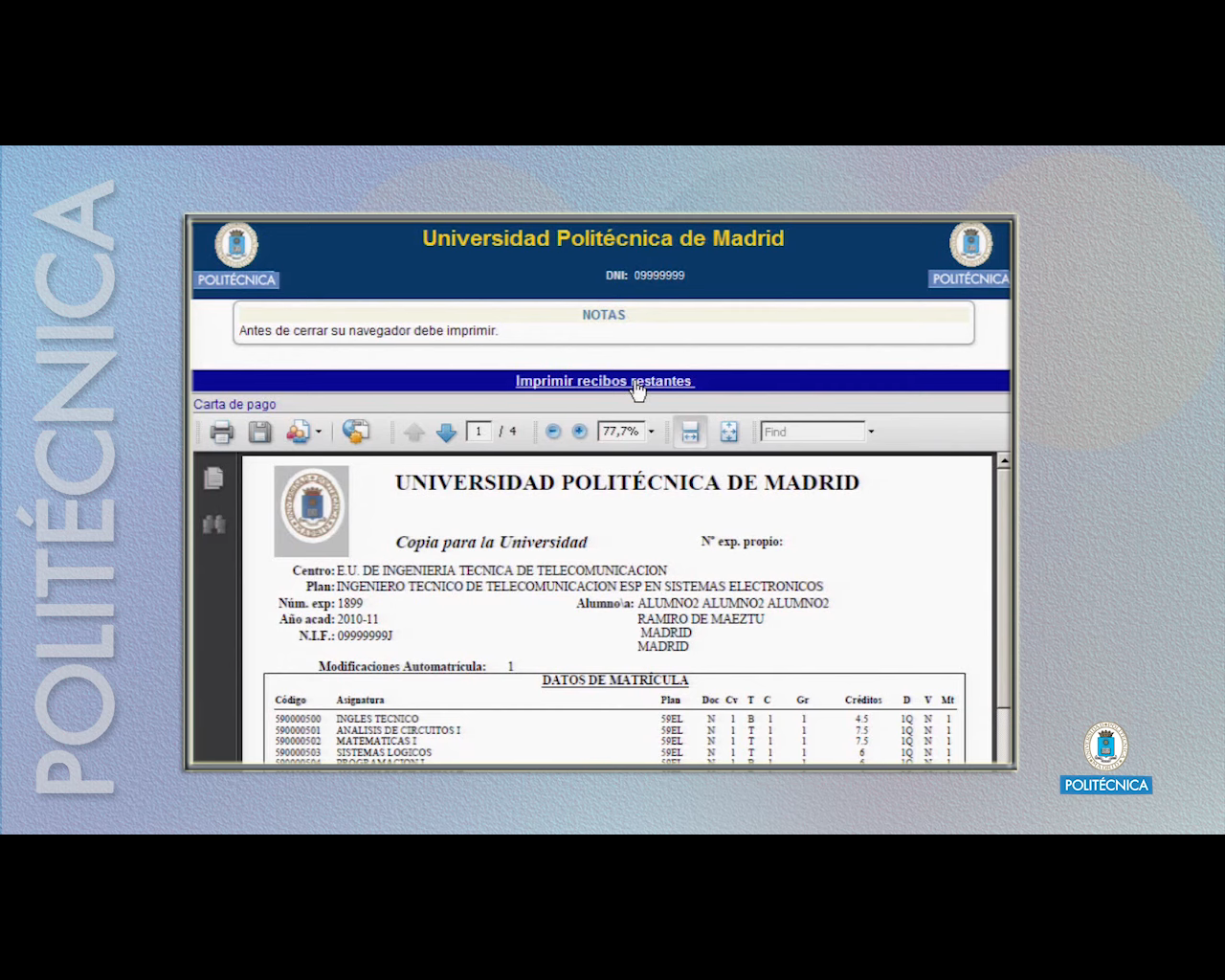
Task: Click the PDF viewer vertical scrollbar track
Action: coord(1003,612)
